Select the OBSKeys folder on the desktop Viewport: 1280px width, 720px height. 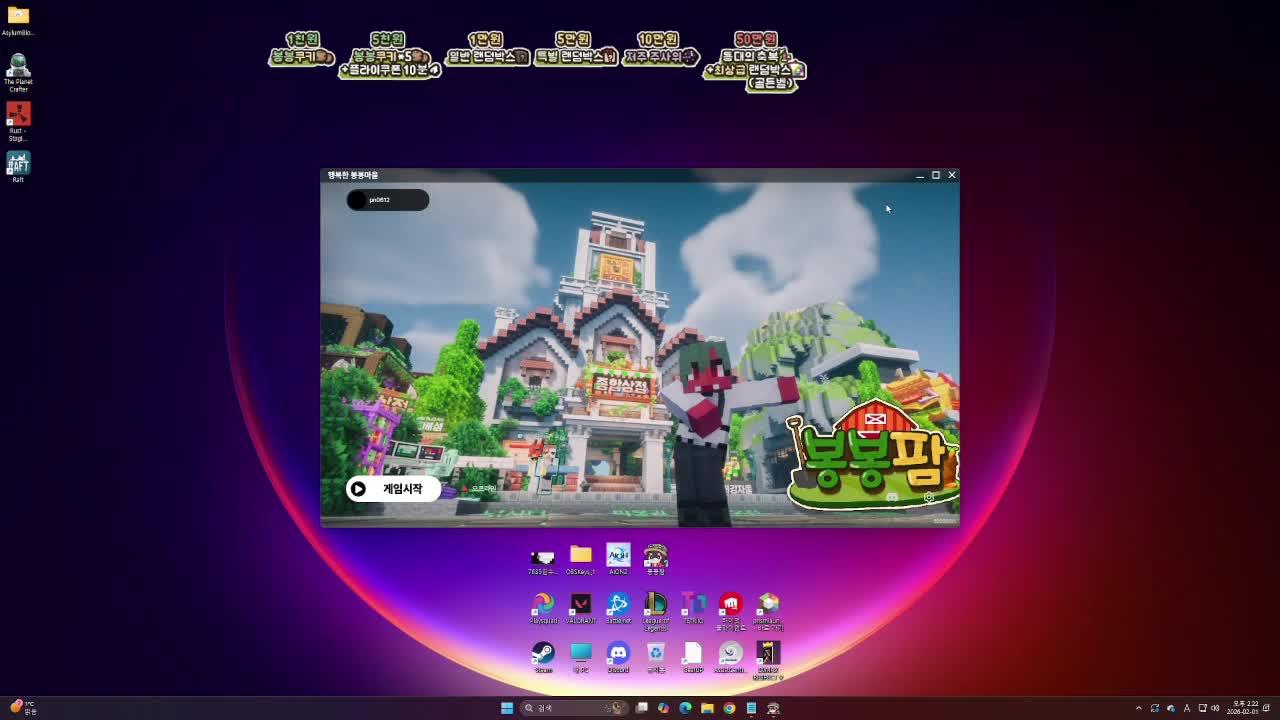[x=581, y=560]
